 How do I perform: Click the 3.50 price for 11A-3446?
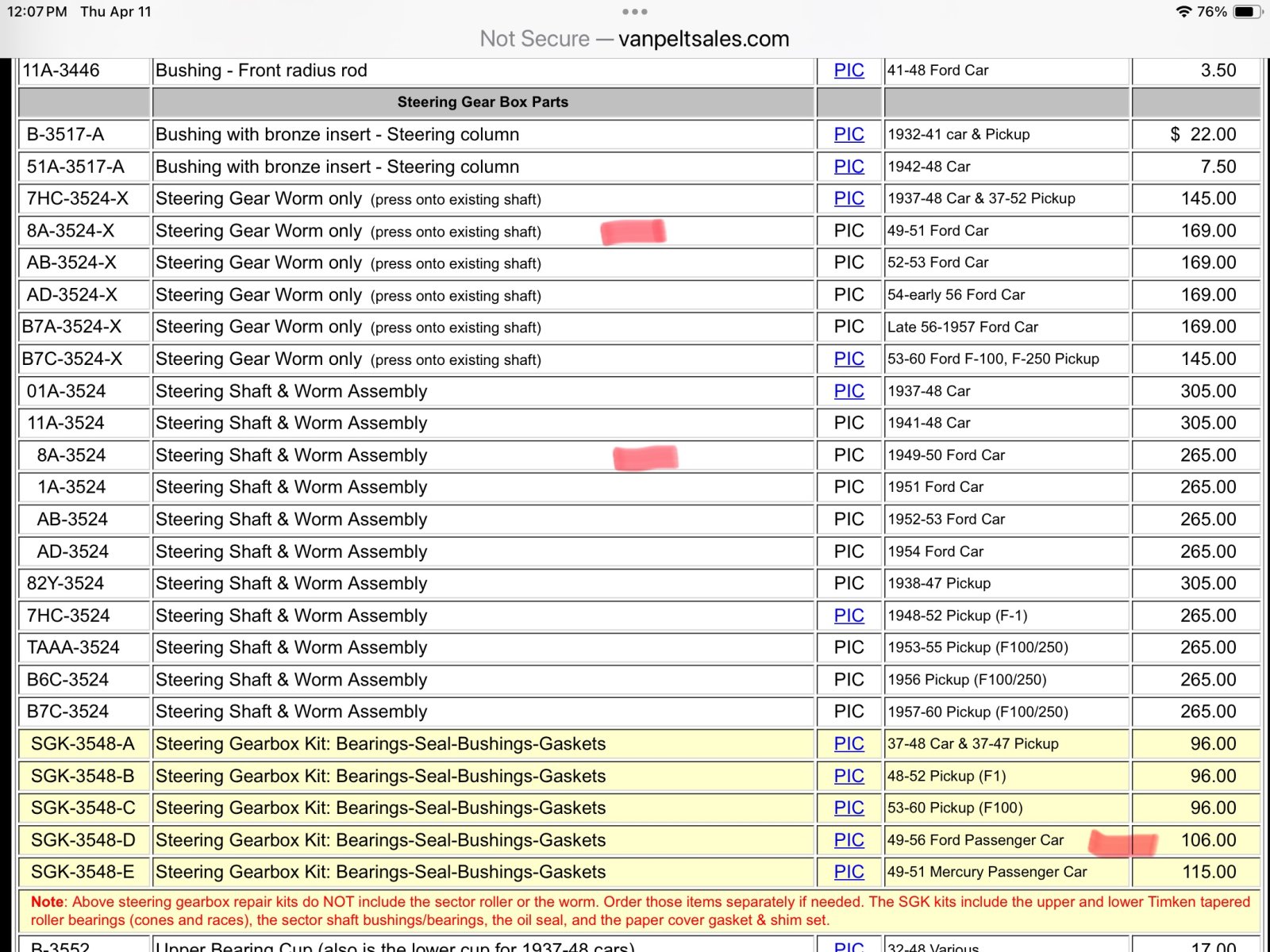click(x=1218, y=71)
